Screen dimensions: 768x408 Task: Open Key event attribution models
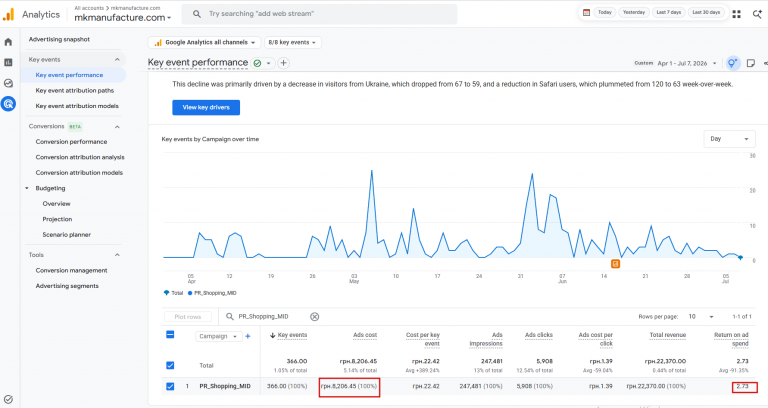pyautogui.click(x=77, y=106)
